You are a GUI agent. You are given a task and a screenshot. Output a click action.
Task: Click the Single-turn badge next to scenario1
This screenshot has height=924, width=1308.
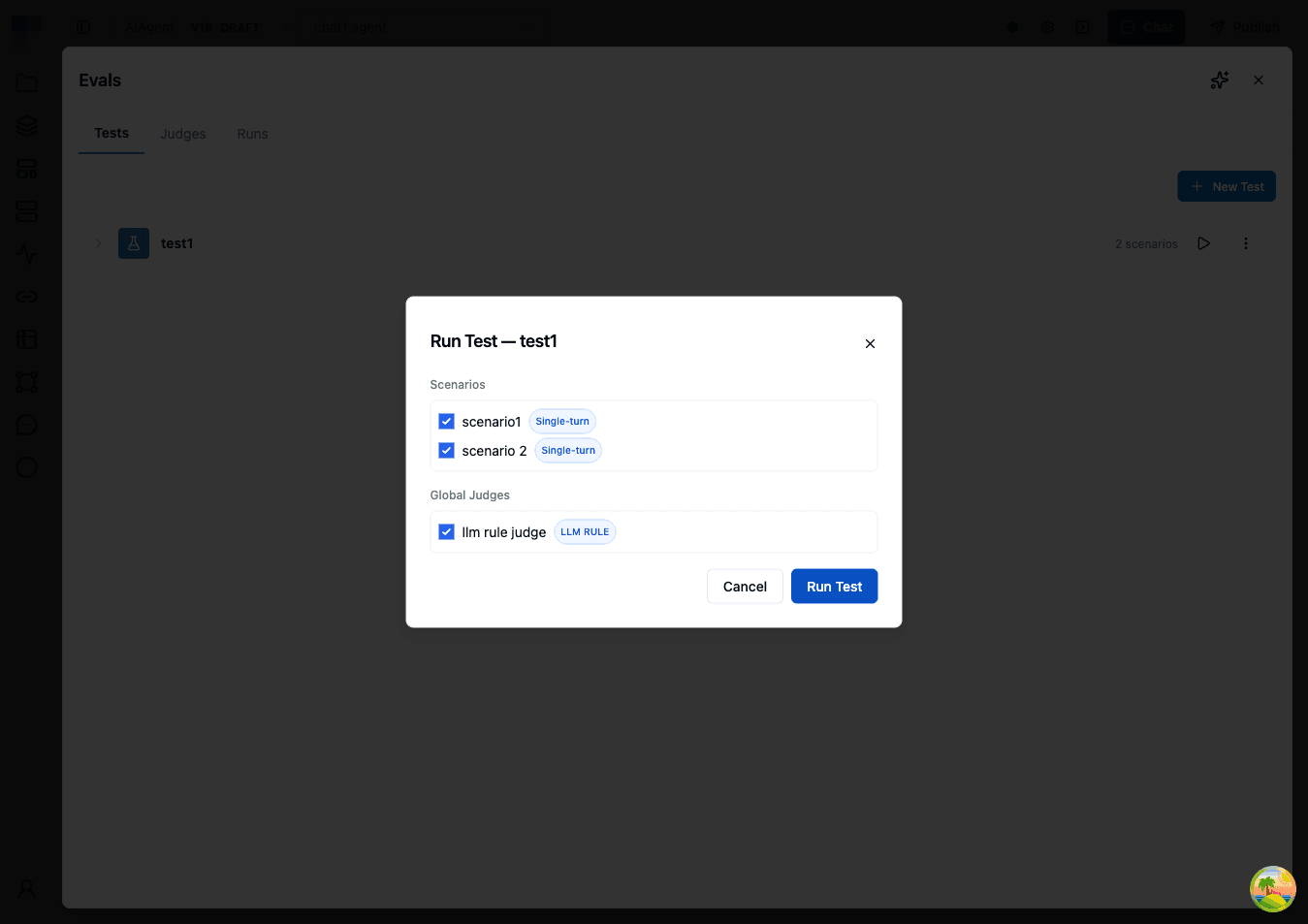[562, 421]
